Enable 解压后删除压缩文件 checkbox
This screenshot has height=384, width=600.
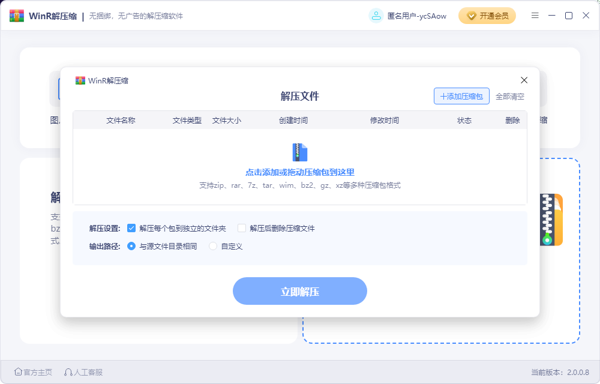coord(241,228)
